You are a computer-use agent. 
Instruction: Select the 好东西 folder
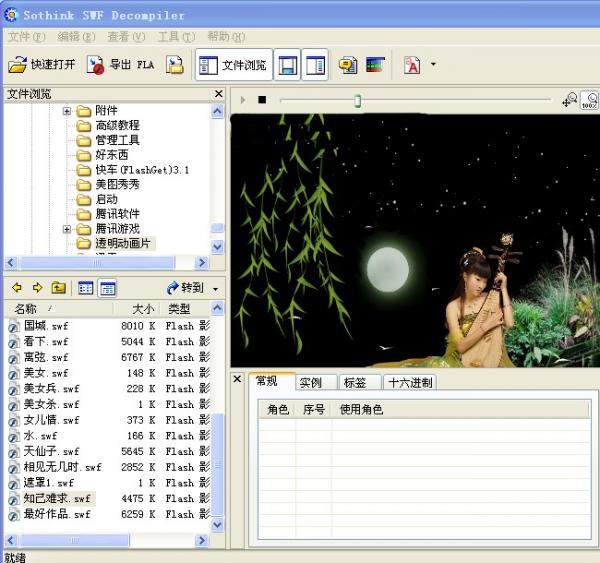coord(111,155)
